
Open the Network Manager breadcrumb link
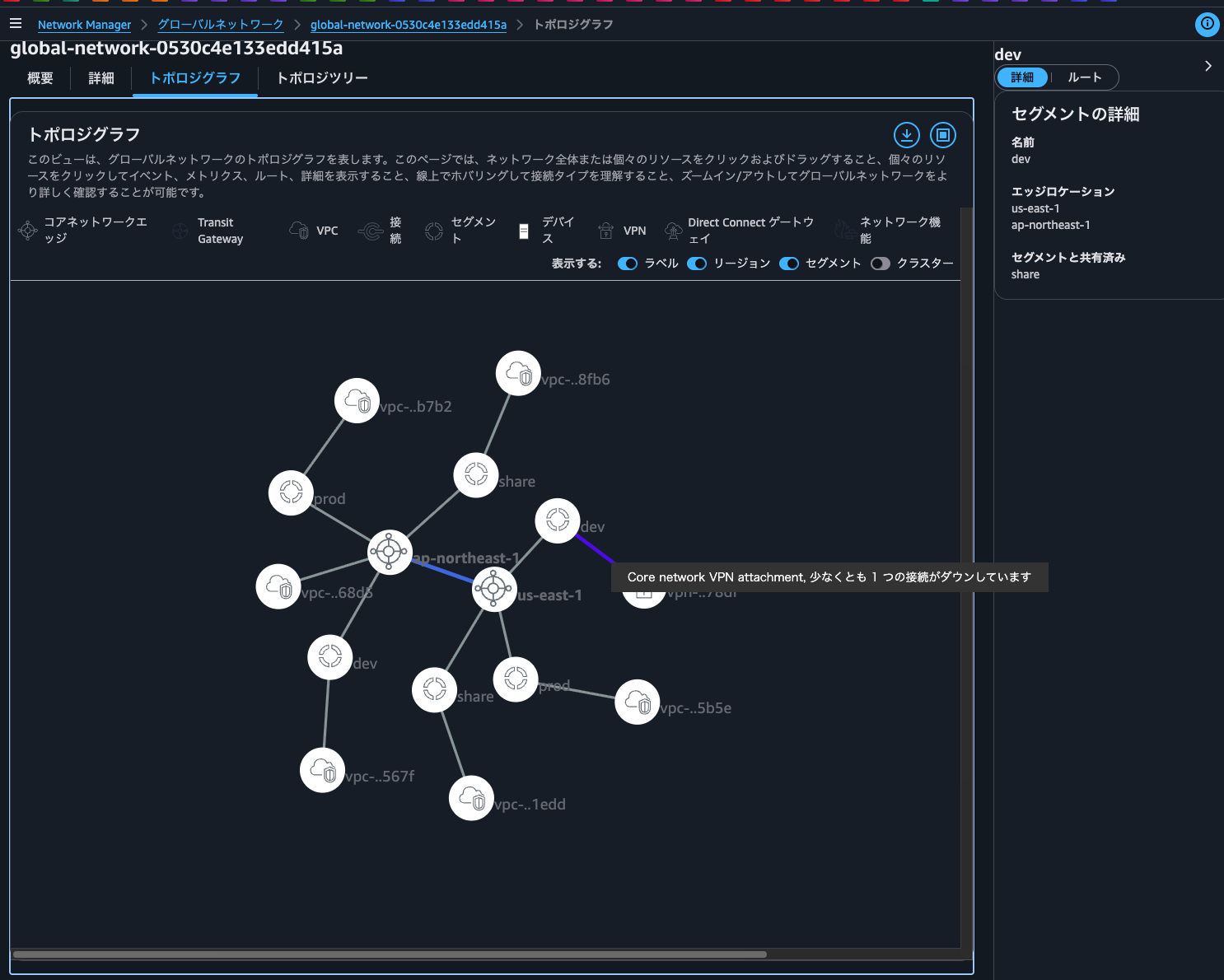click(x=84, y=25)
